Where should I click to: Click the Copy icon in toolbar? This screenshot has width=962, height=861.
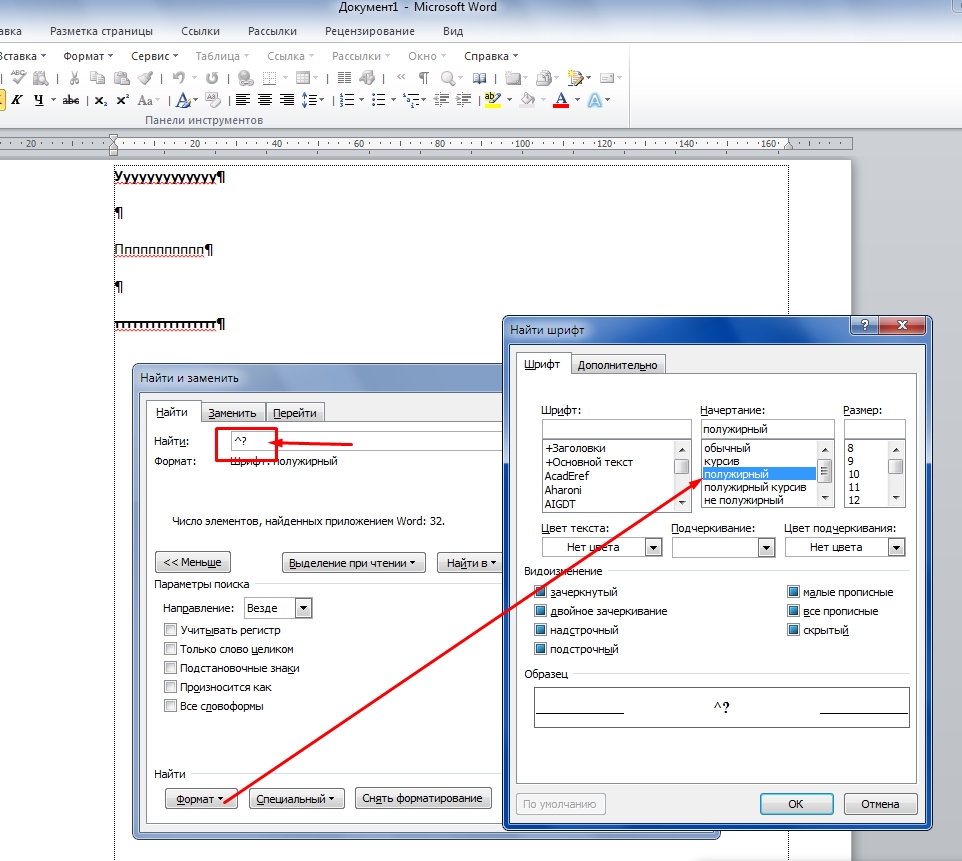coord(98,78)
